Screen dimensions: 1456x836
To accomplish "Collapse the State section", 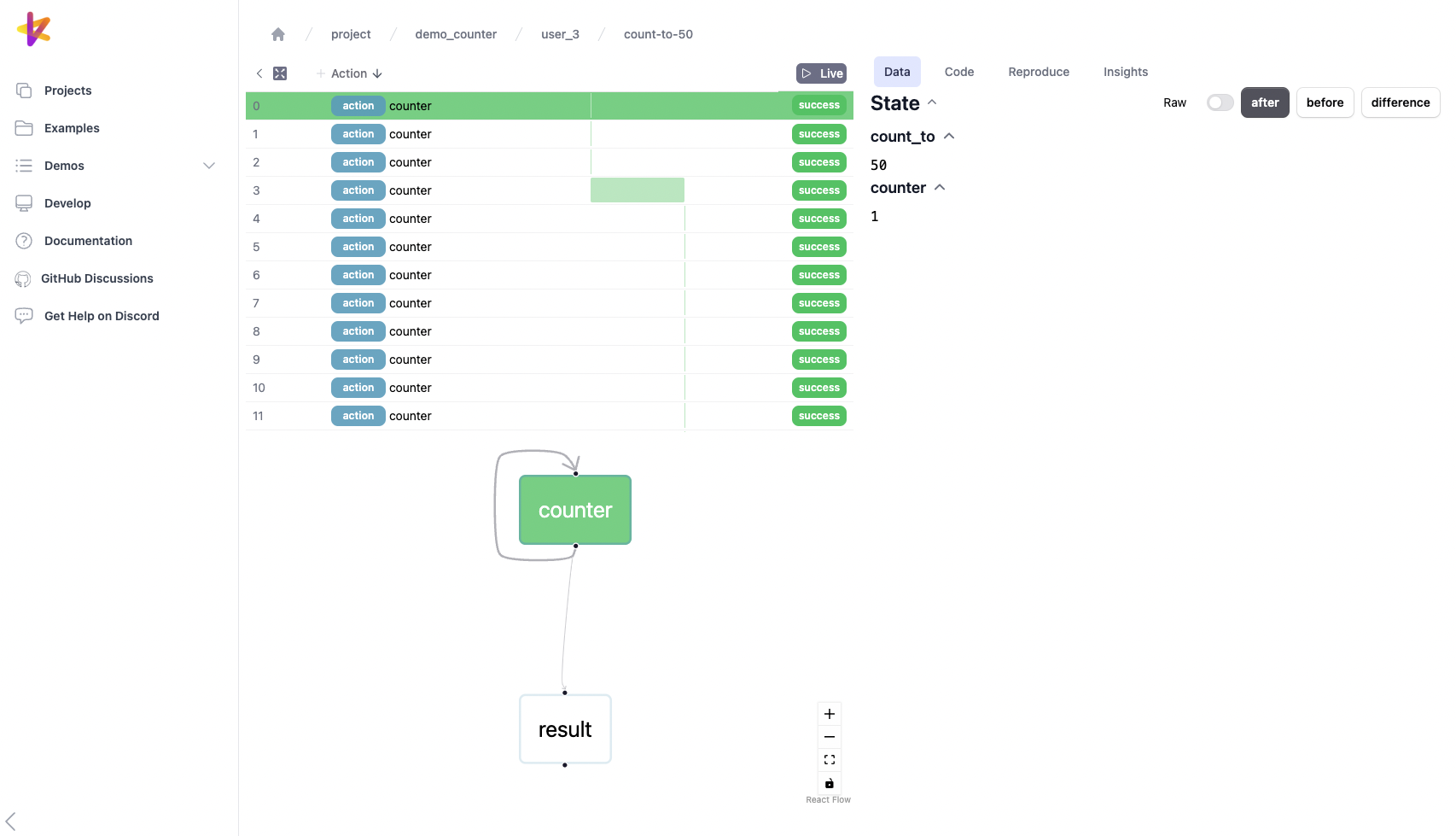I will (932, 102).
